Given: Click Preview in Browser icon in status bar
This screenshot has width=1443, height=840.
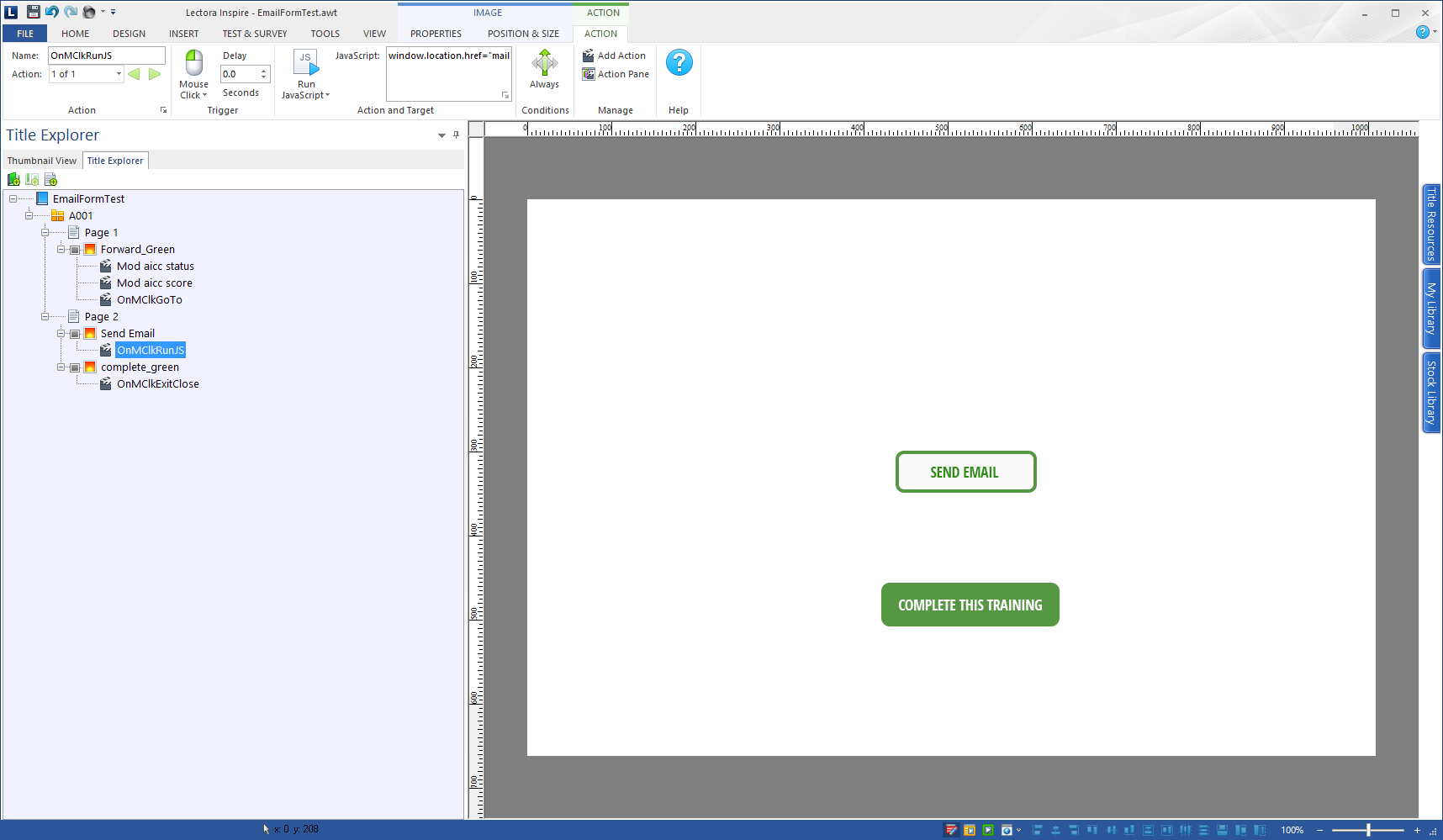Looking at the screenshot, I should (x=1007, y=830).
